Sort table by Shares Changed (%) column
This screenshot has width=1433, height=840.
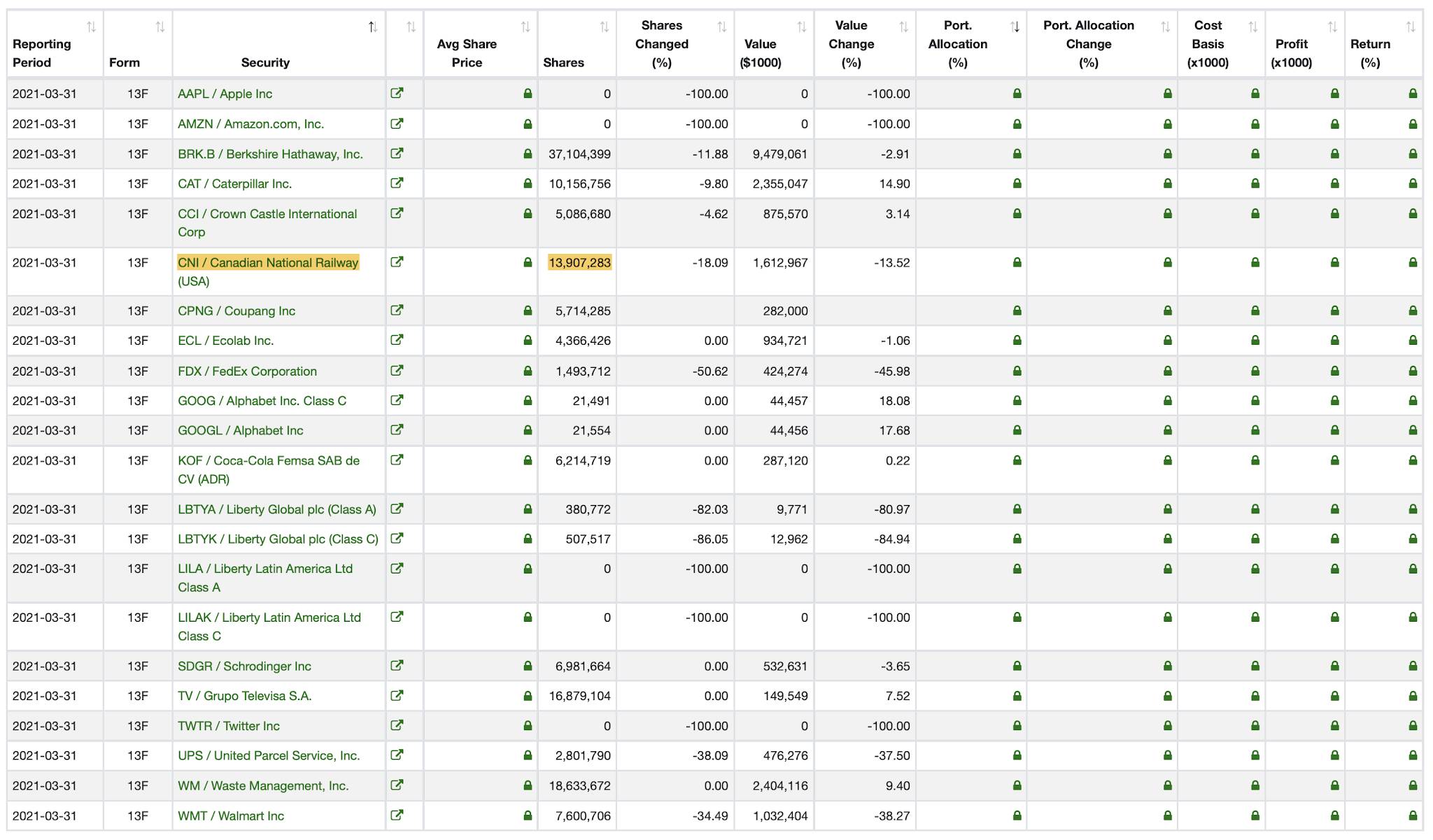(722, 27)
